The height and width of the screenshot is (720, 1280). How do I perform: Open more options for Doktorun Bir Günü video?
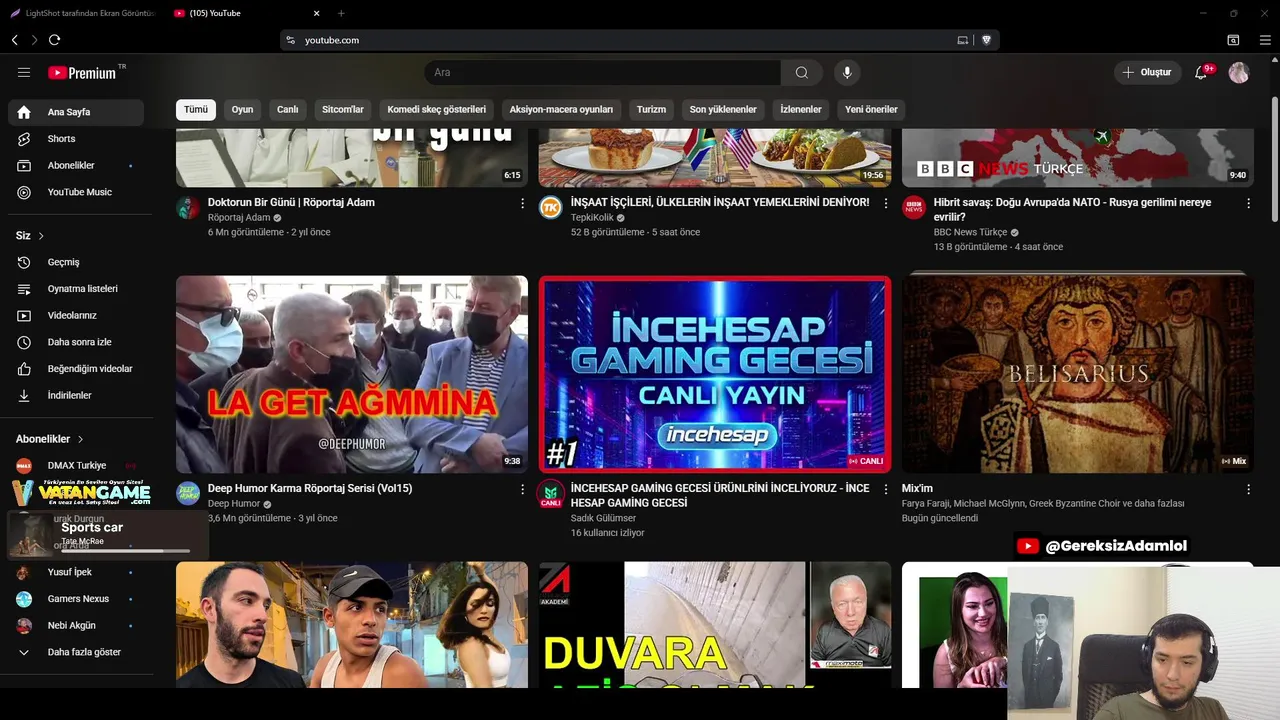522,203
